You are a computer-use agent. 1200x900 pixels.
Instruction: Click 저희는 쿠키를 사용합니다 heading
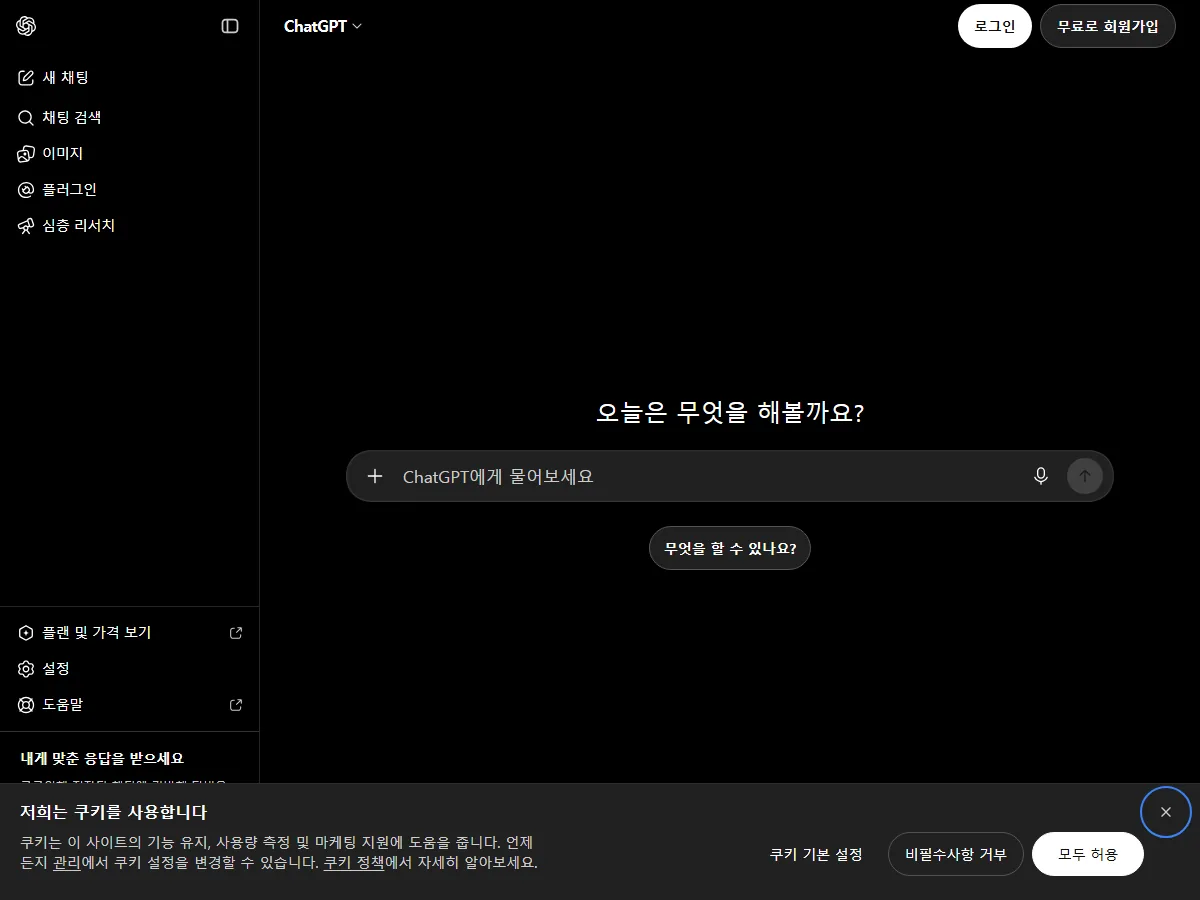click(113, 812)
